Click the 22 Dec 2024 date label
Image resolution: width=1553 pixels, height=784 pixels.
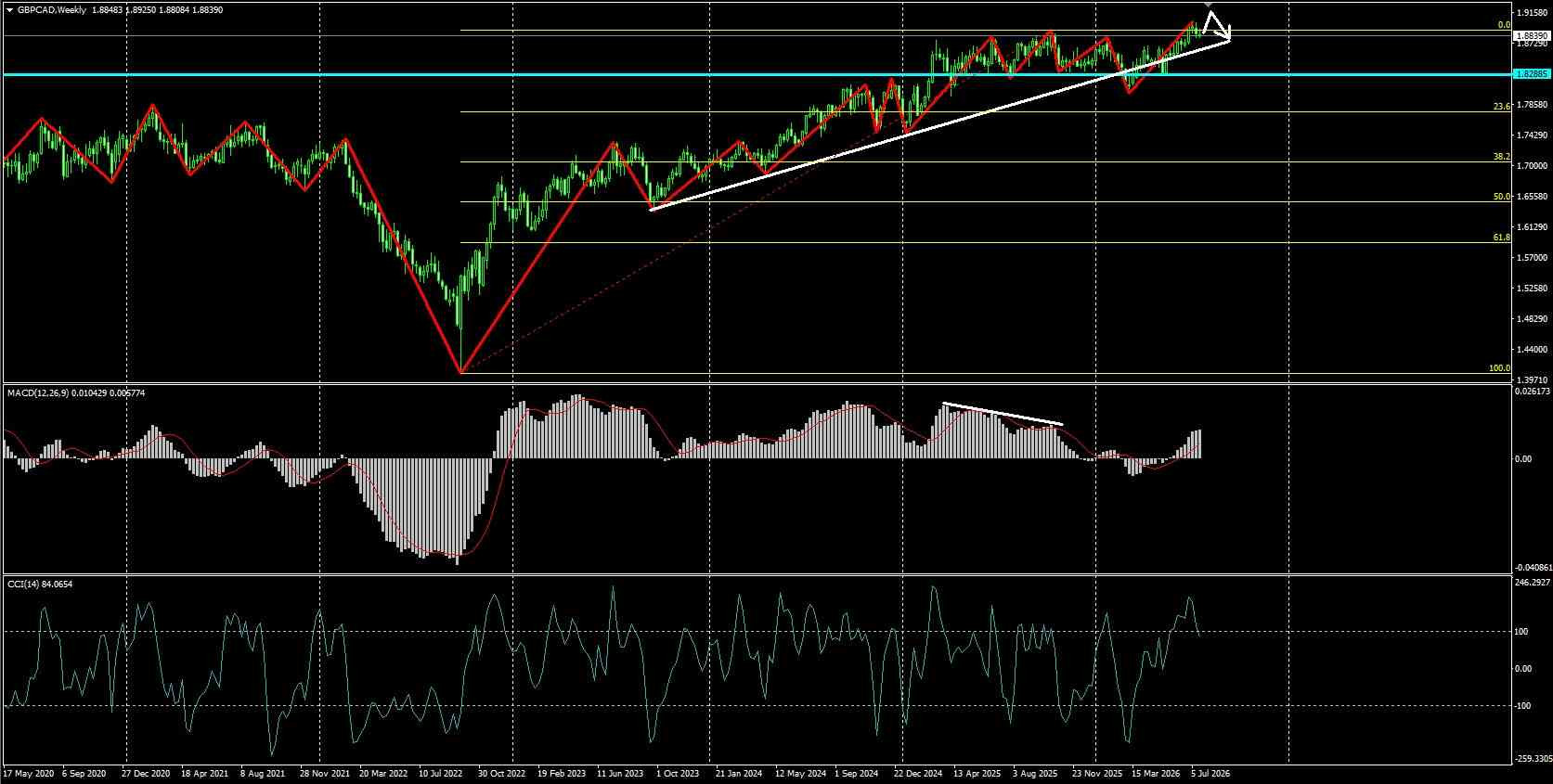pos(918,773)
